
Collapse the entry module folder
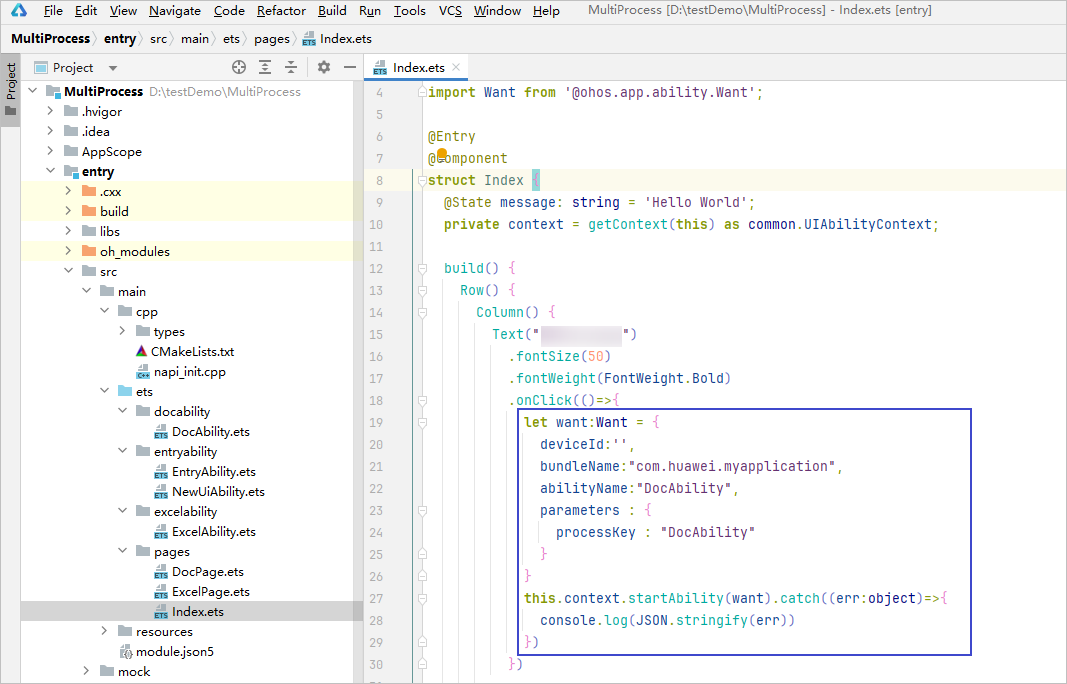[x=51, y=172]
